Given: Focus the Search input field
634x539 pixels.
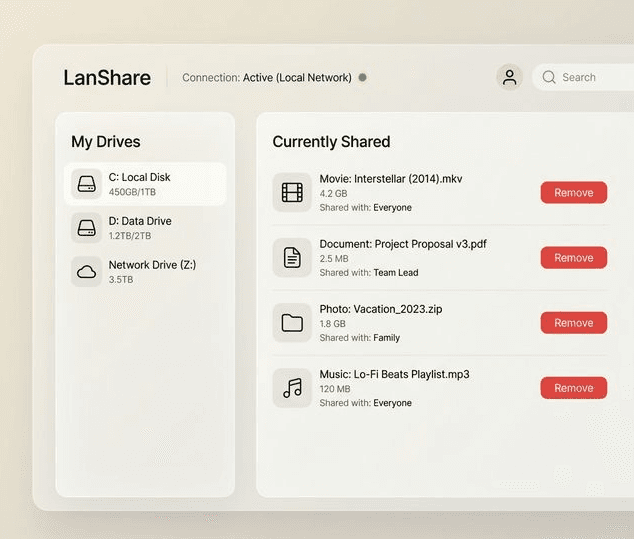Looking at the screenshot, I should 590,77.
